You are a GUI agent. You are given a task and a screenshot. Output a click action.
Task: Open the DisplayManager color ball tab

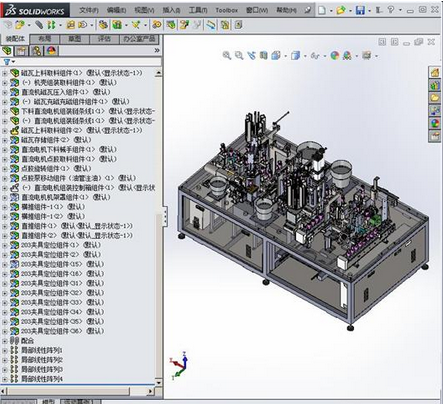tap(51, 51)
